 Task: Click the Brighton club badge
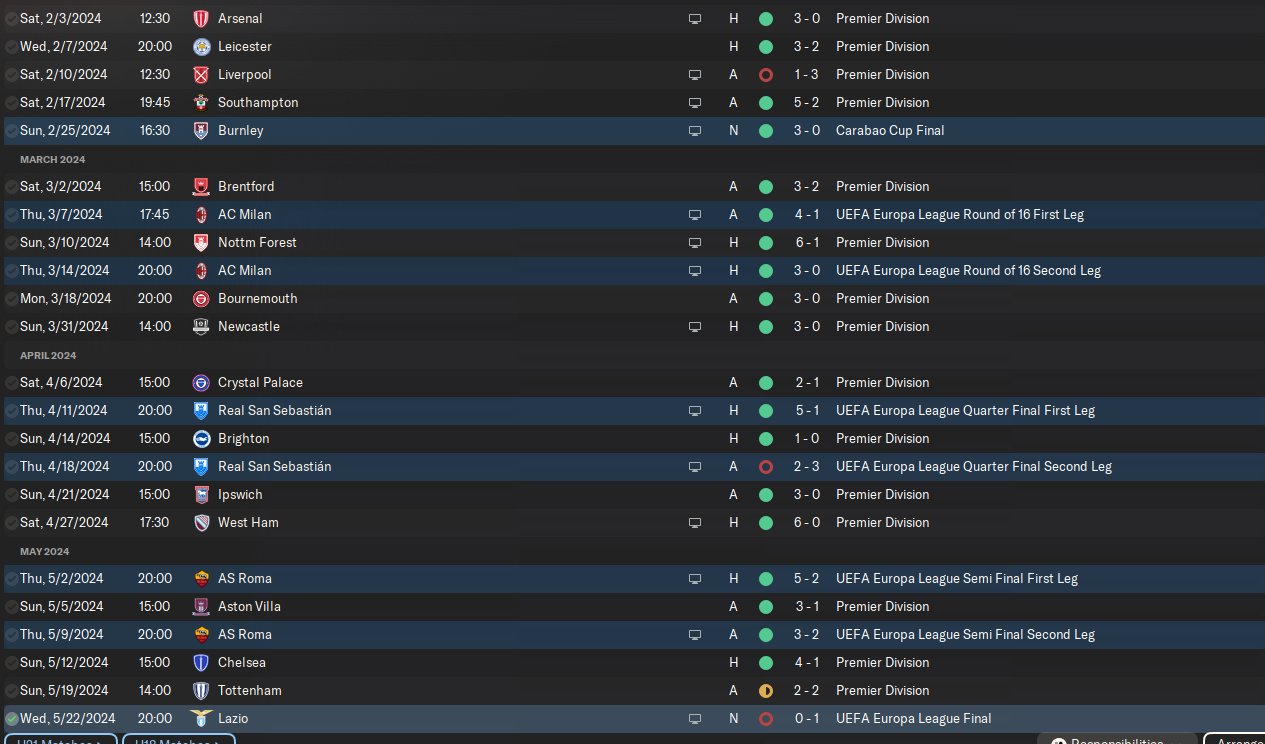pyautogui.click(x=201, y=438)
